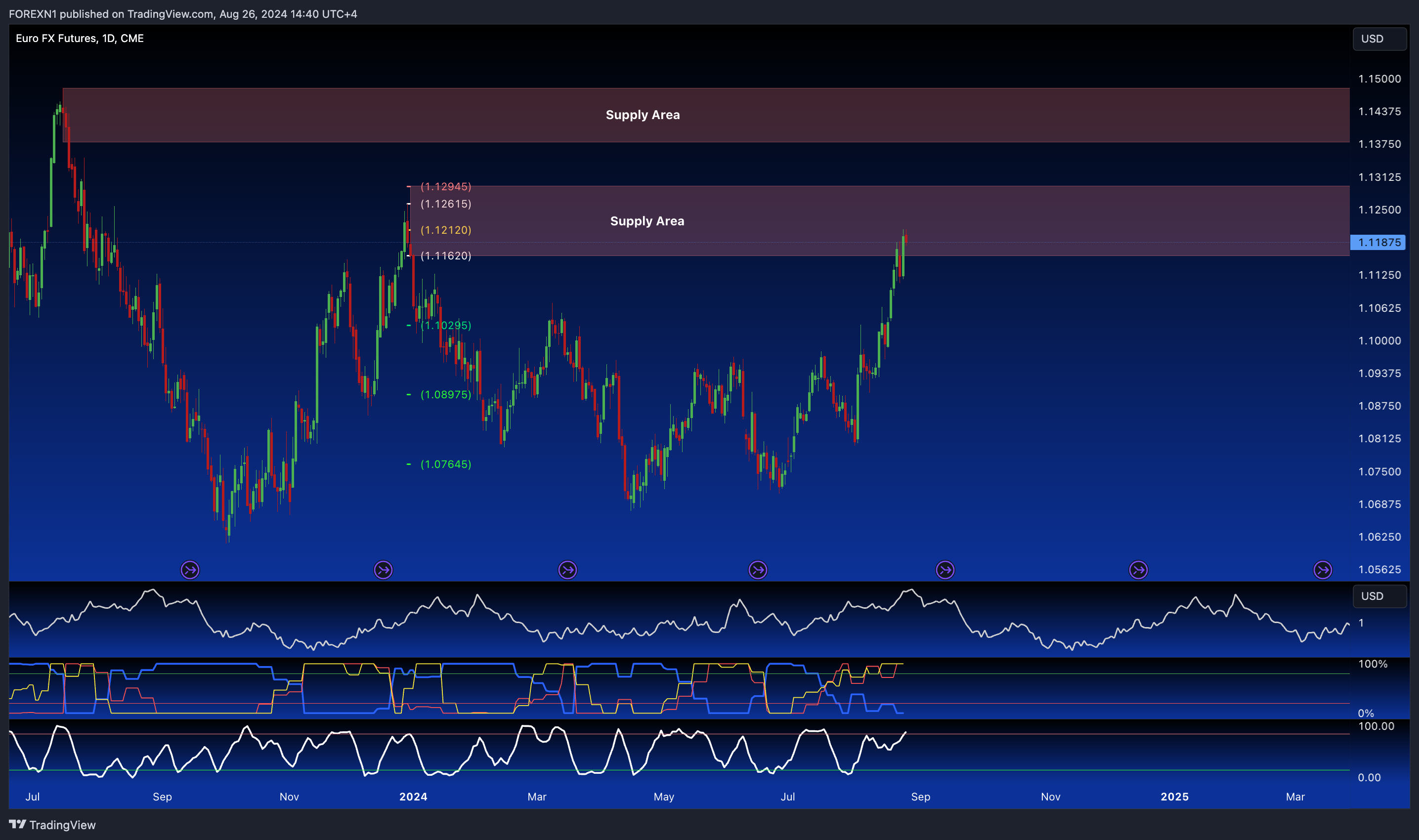This screenshot has width=1419, height=840.
Task: Select the upper Supply Area label
Action: [x=643, y=115]
